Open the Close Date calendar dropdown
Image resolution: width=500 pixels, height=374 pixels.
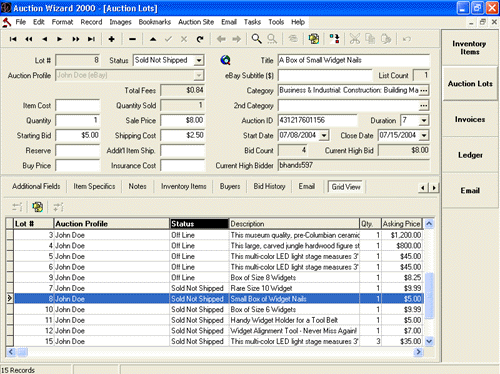click(x=424, y=135)
